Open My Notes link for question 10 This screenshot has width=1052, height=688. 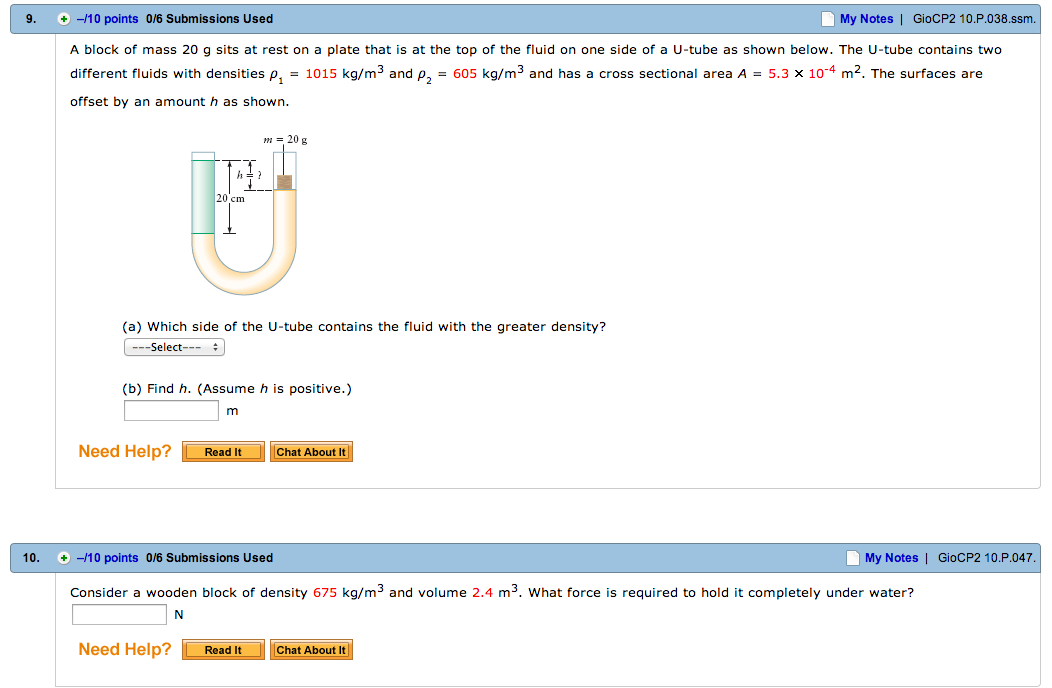tap(891, 558)
